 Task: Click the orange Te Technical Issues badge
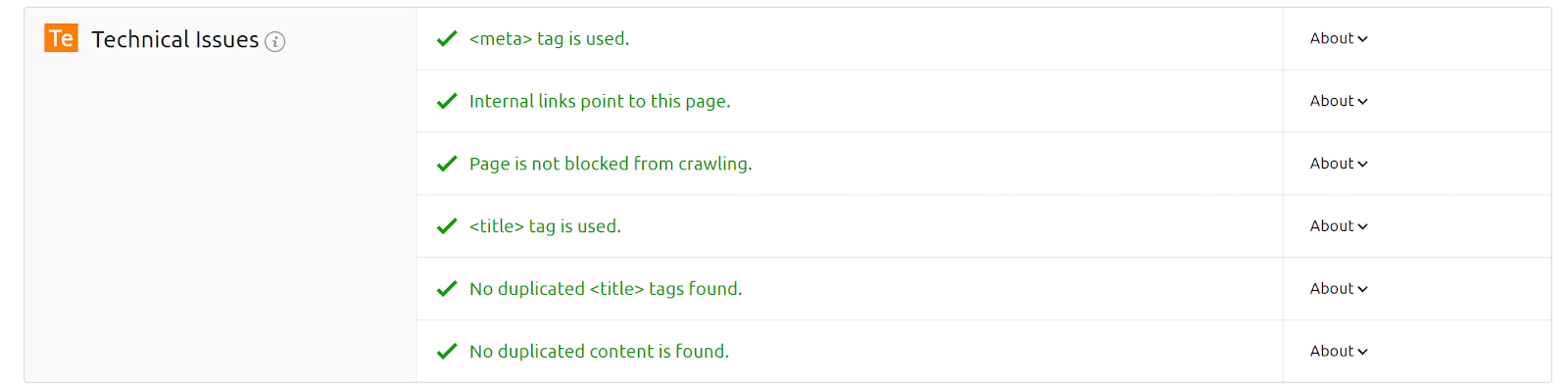click(61, 38)
